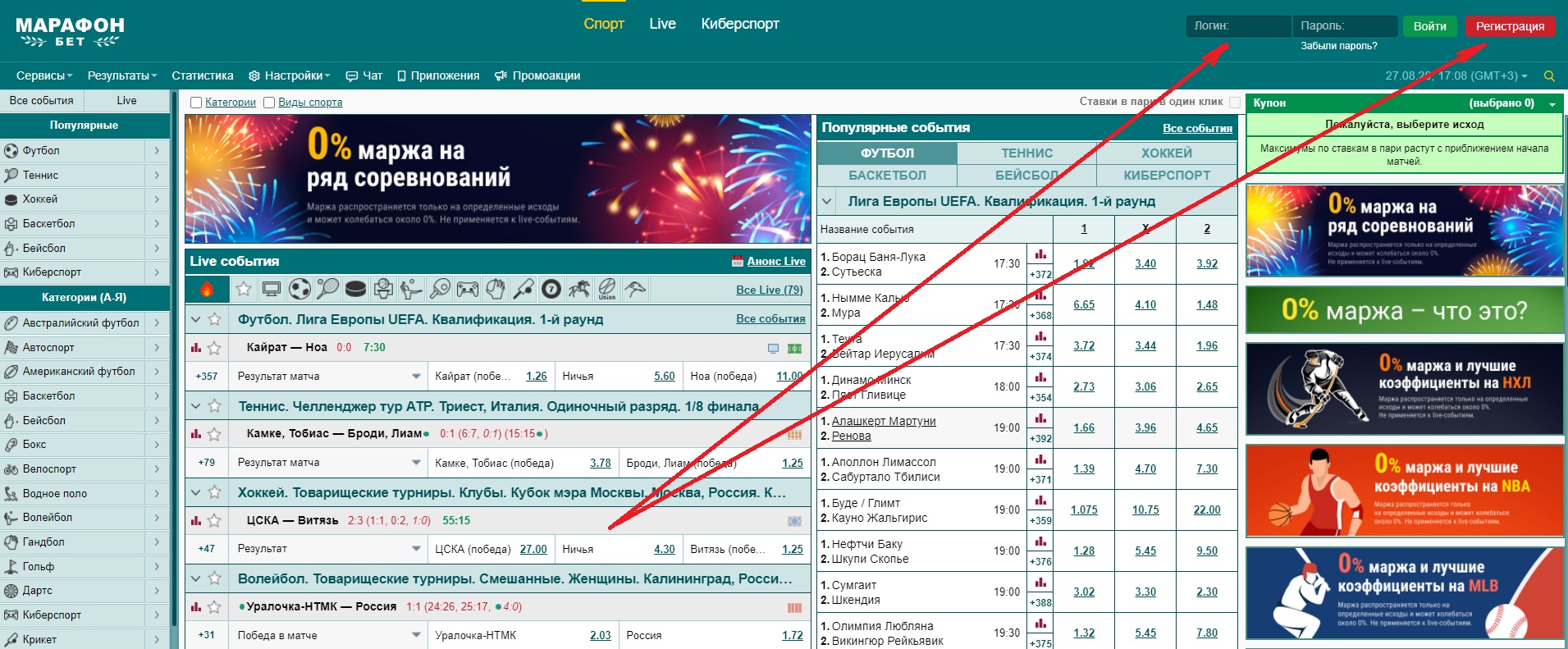Open the Все Live (79) link

770,290
